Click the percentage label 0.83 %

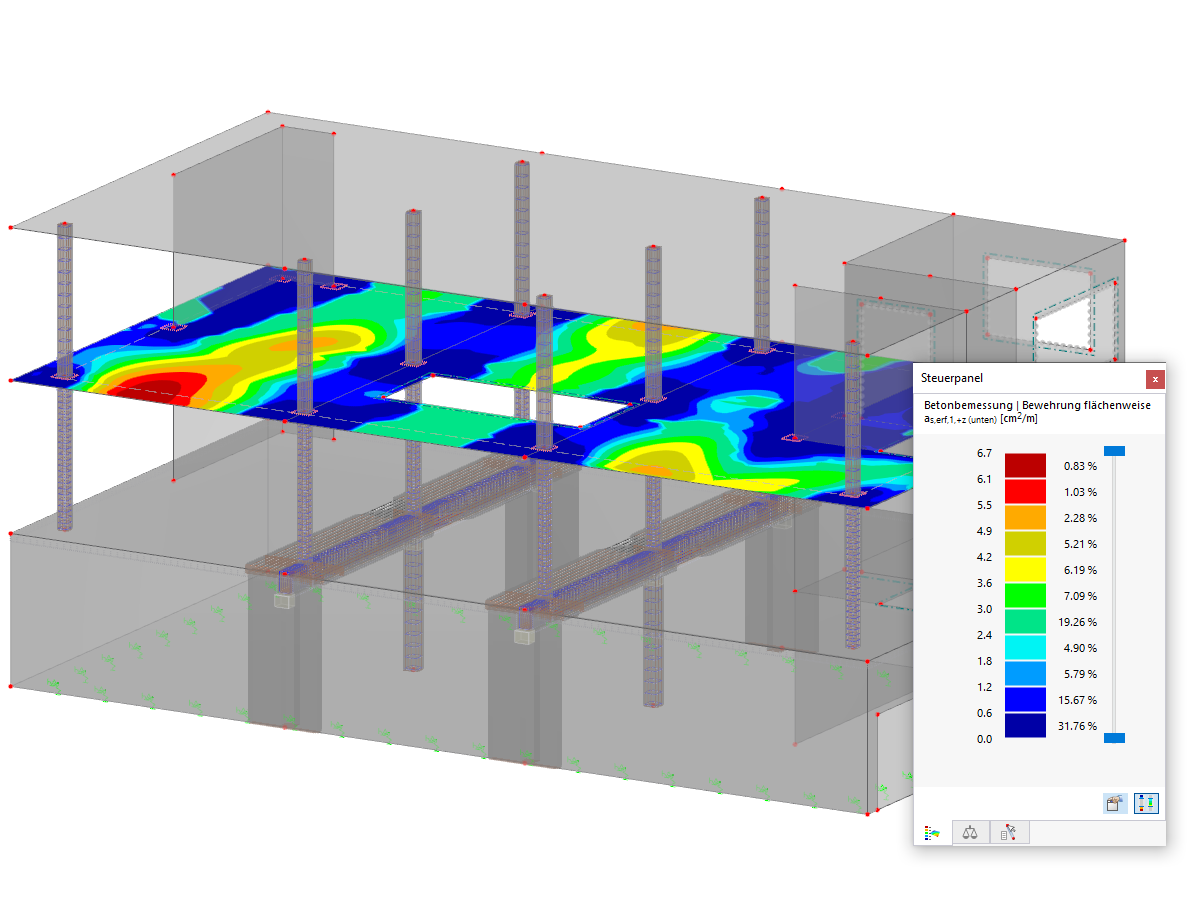click(x=1080, y=466)
